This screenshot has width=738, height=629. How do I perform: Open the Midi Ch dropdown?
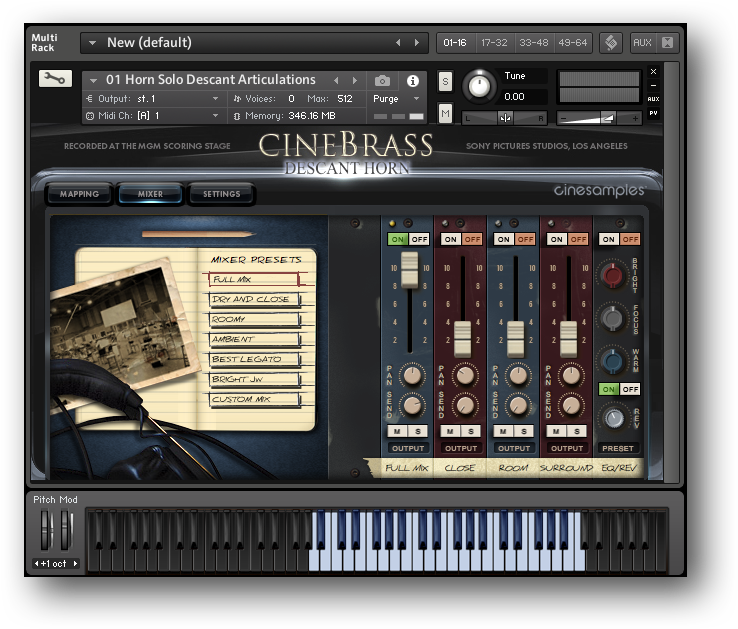click(215, 115)
